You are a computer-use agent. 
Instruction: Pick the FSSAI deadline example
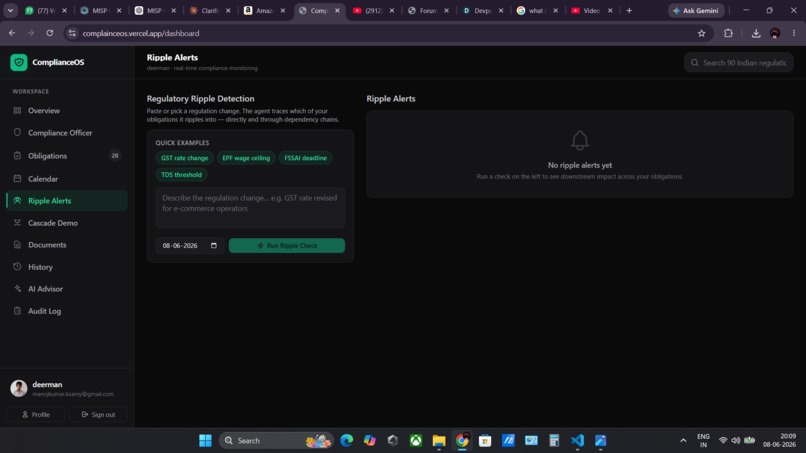305,158
